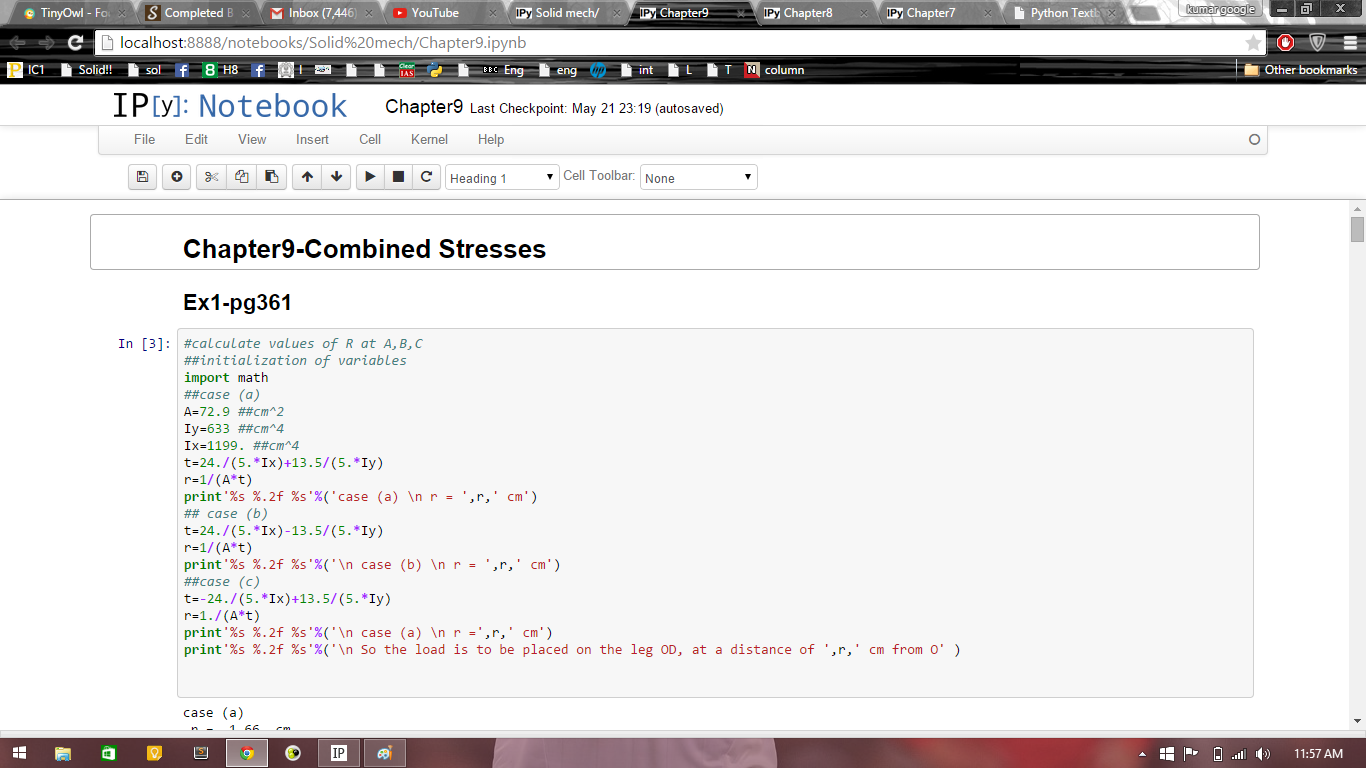
Task: Move the selected cell down with the arrow
Action: coord(337,177)
